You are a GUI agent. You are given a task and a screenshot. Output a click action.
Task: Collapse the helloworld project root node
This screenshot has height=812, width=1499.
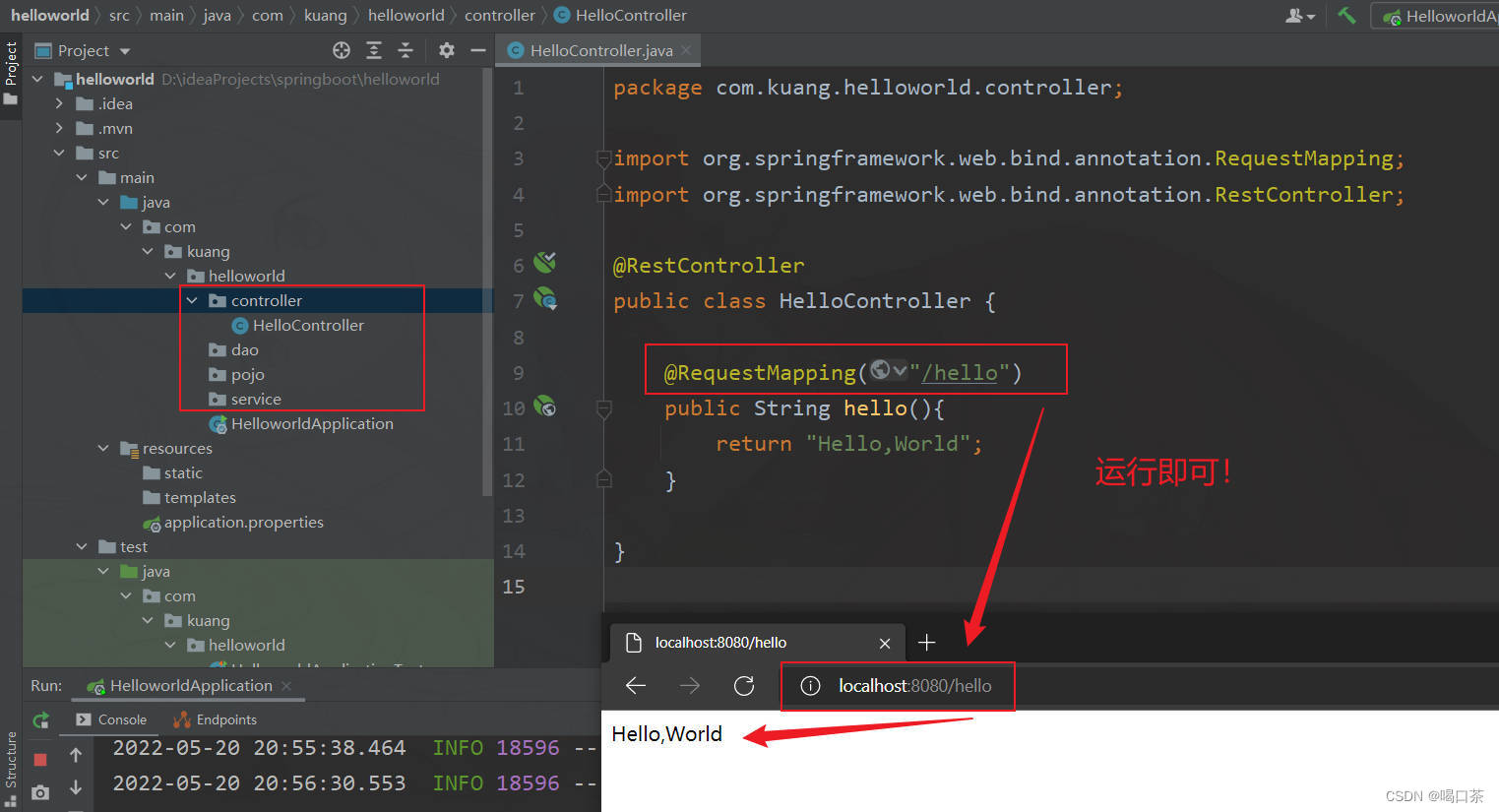37,79
